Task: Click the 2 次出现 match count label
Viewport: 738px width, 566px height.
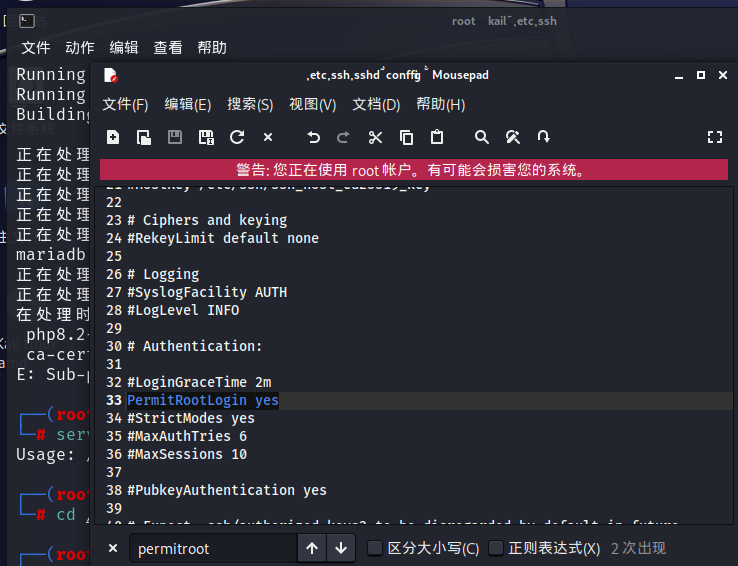Action: tap(638, 548)
